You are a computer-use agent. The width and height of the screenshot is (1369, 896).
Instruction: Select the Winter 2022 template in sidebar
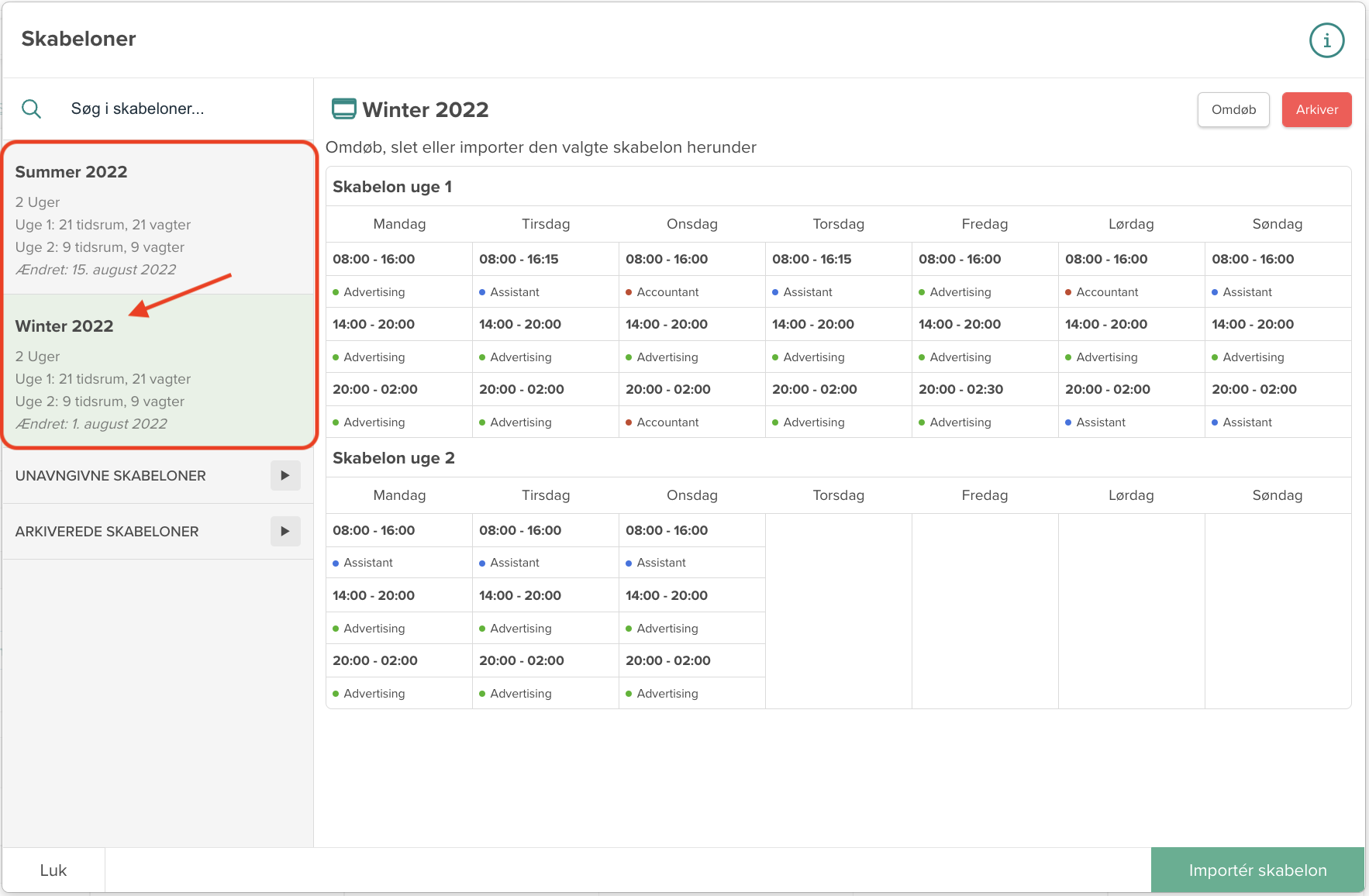158,372
